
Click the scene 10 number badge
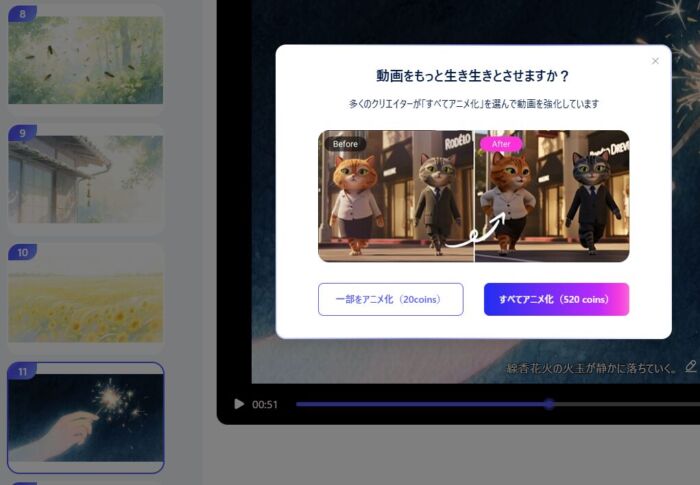22,252
